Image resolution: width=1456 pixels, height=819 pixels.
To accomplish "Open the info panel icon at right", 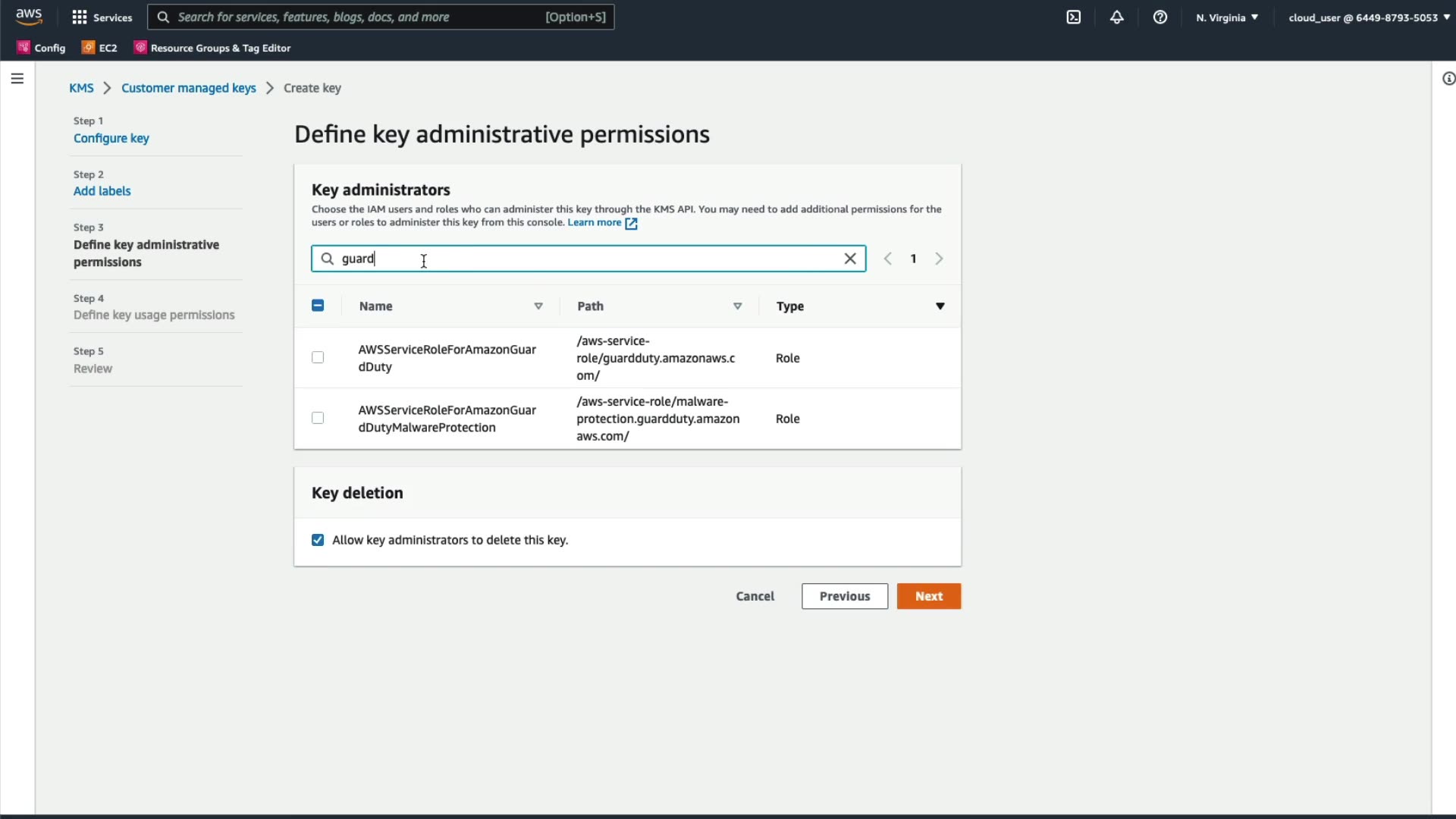I will (1448, 79).
